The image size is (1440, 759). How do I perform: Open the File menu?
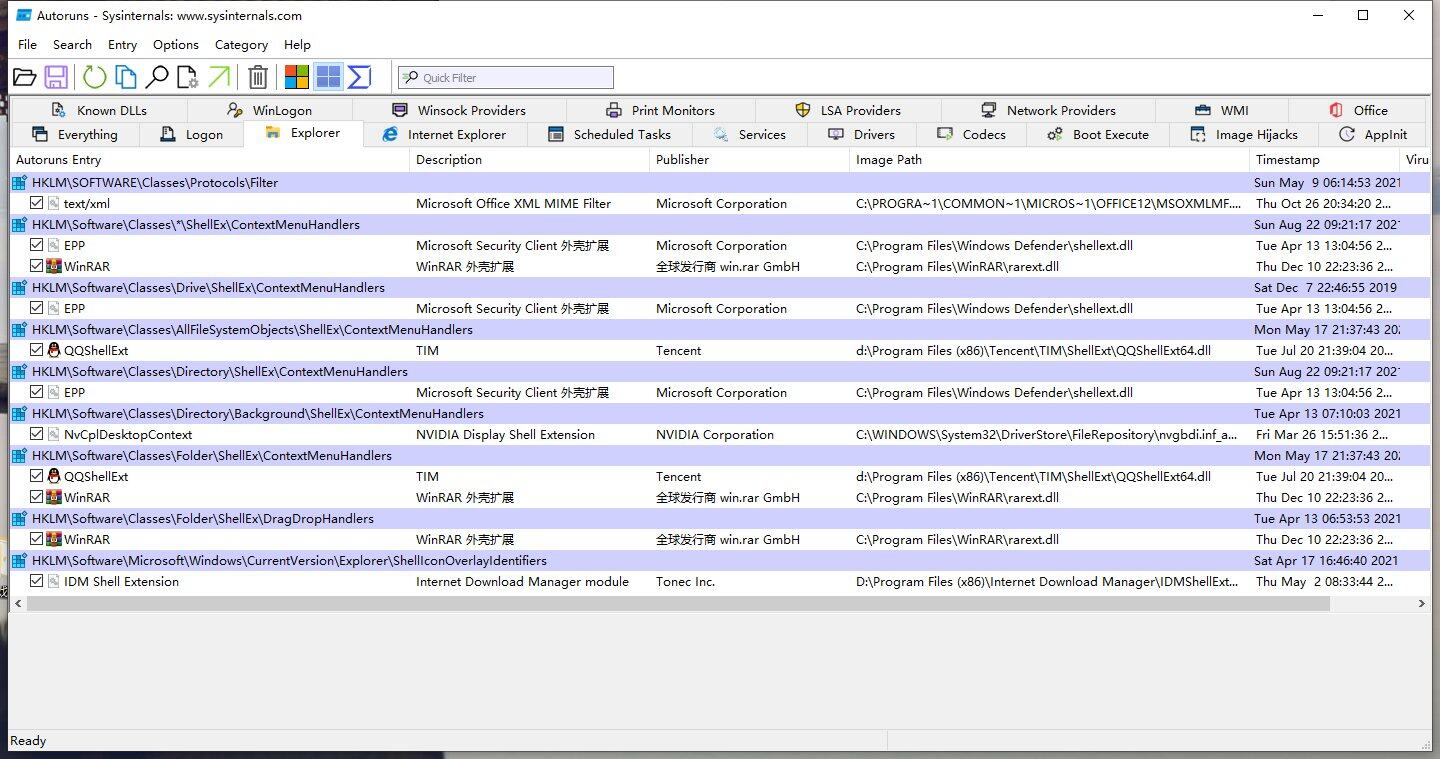pyautogui.click(x=27, y=45)
